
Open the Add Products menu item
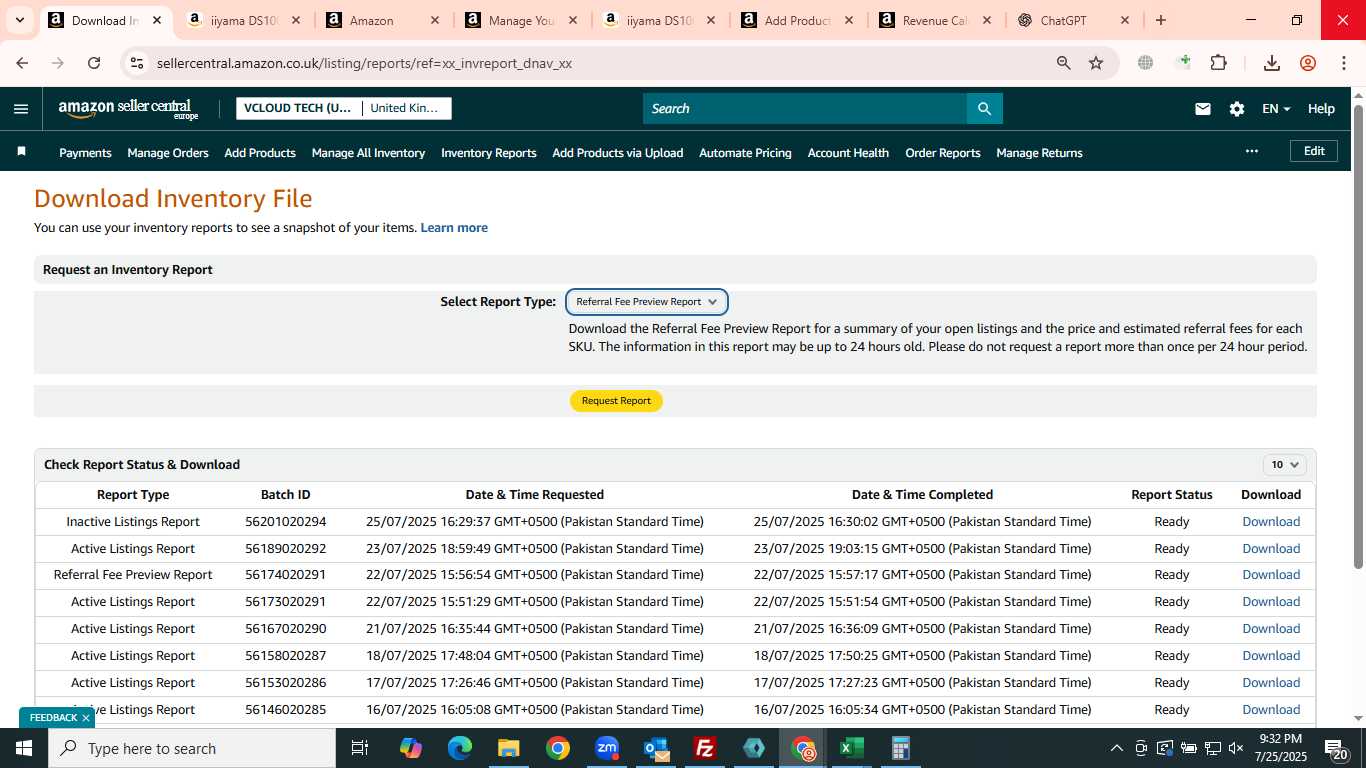click(260, 153)
